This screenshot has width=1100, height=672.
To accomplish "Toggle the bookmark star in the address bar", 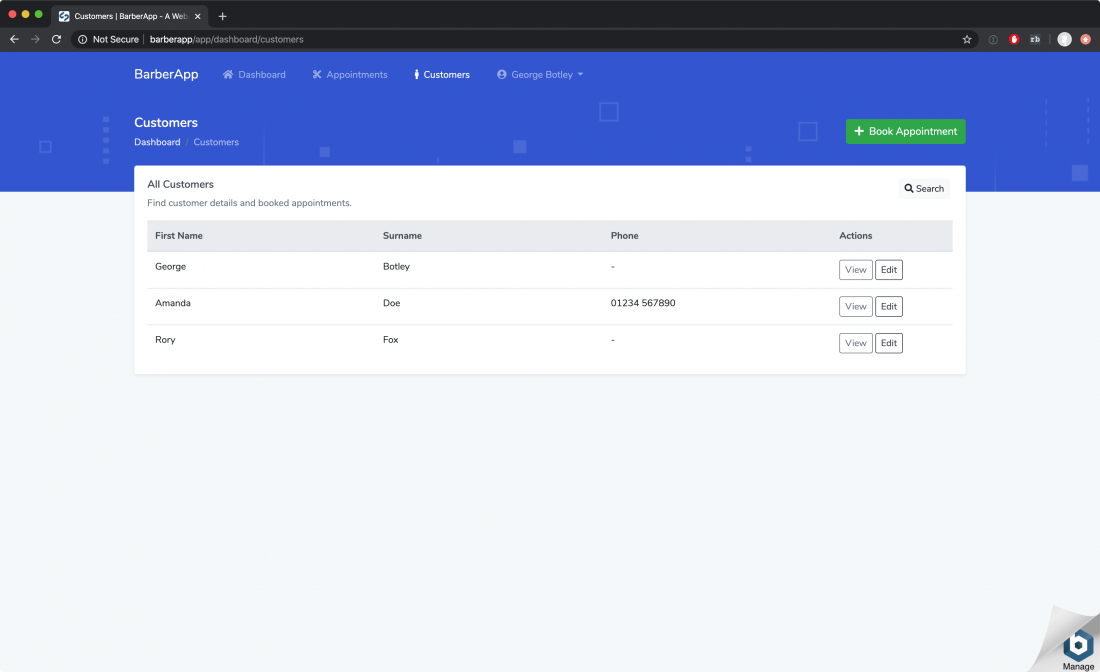I will click(966, 39).
